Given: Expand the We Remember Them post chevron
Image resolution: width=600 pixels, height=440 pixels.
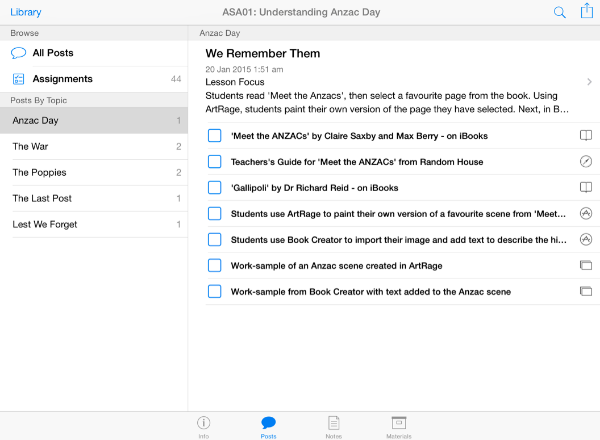Looking at the screenshot, I should (x=589, y=82).
